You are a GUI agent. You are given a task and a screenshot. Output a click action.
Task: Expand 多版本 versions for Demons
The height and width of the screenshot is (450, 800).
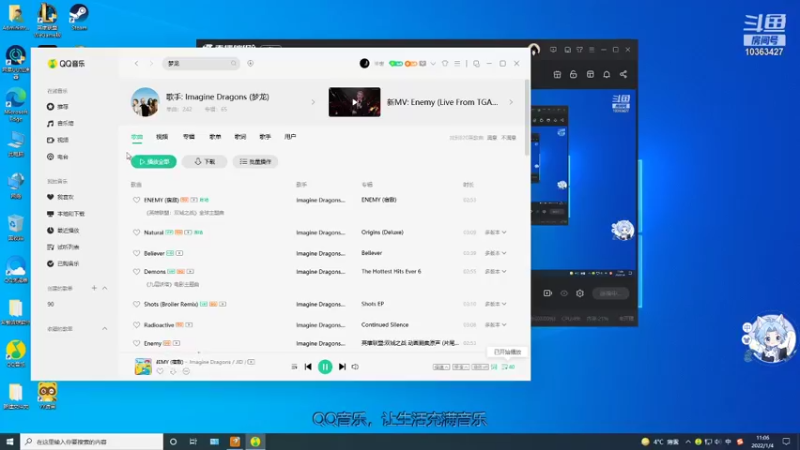coord(495,272)
